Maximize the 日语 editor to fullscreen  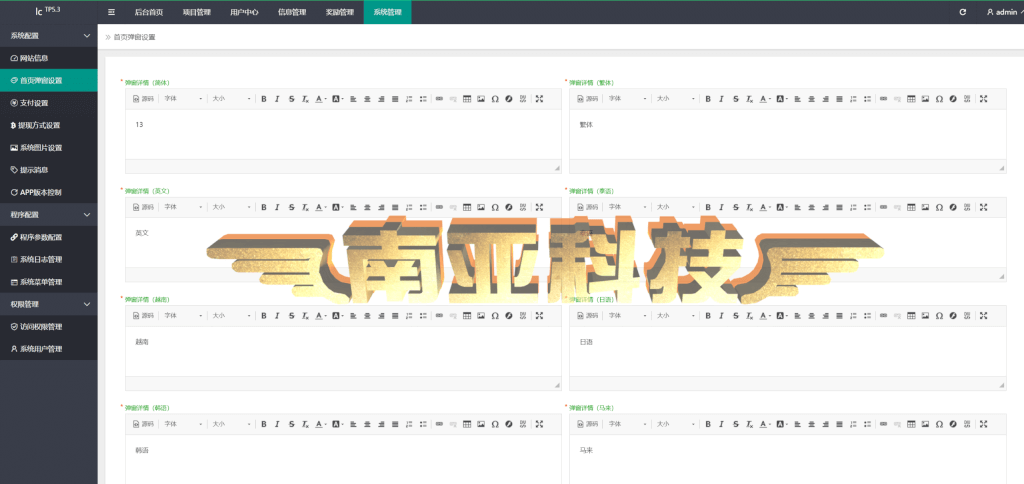pos(984,315)
